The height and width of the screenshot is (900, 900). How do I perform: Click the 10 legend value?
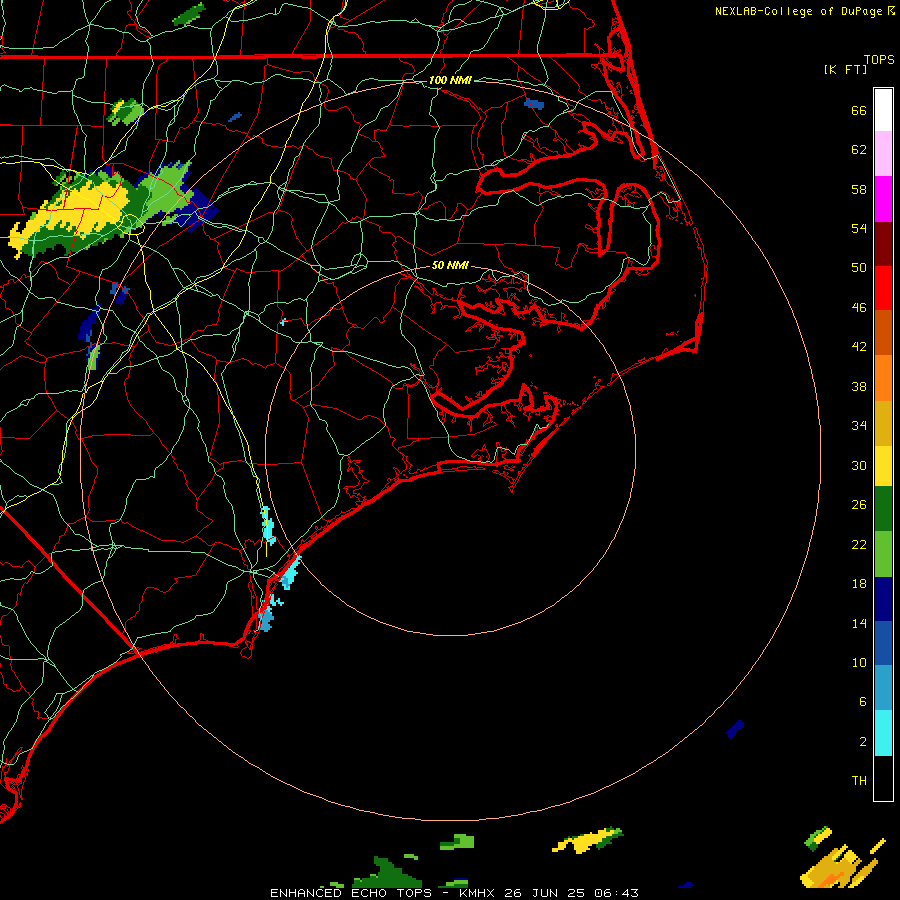click(x=859, y=662)
